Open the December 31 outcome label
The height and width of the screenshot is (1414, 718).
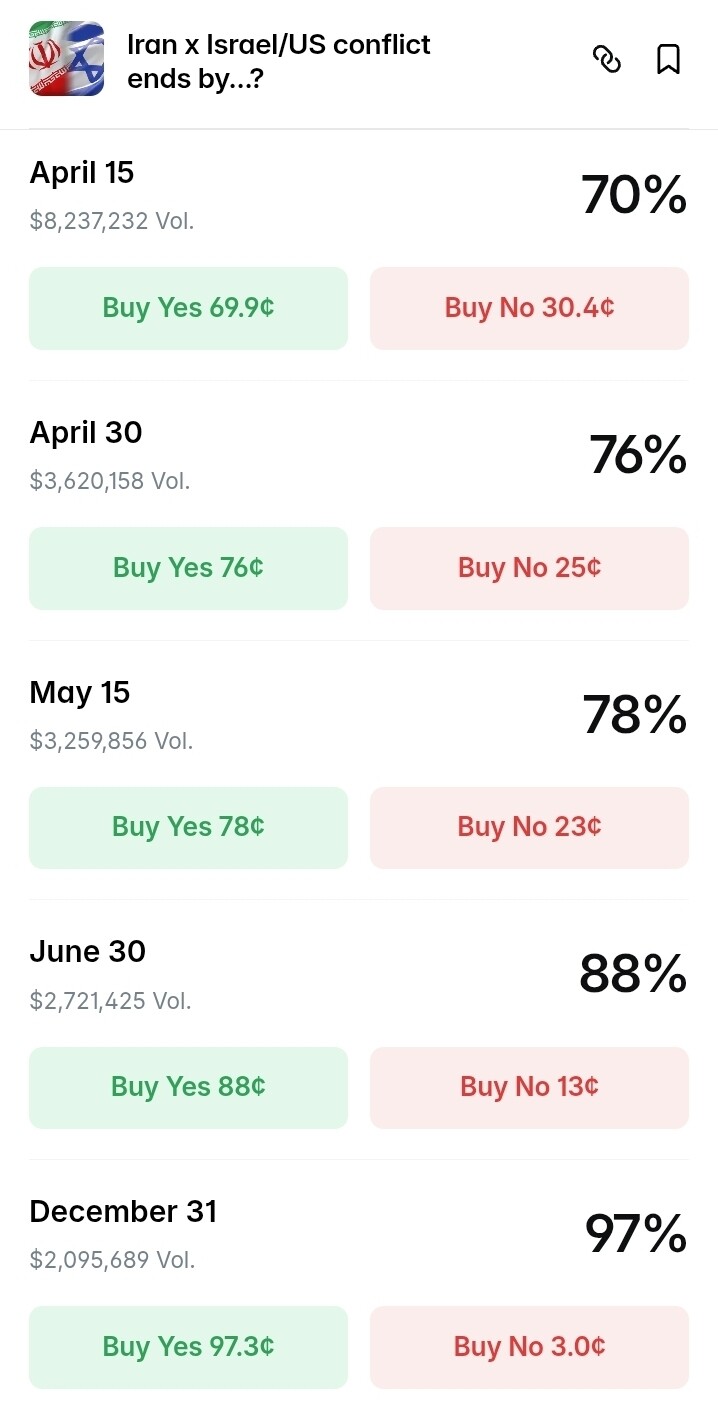[123, 1211]
